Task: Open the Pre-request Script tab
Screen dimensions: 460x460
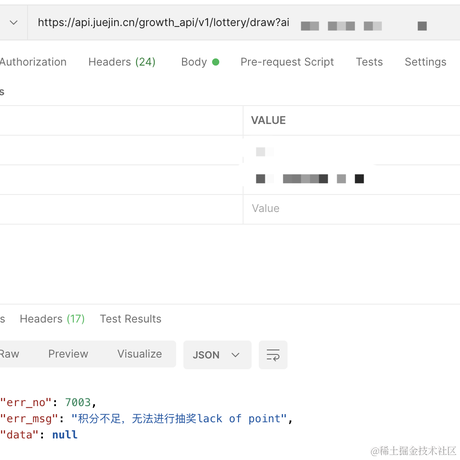Action: [x=287, y=62]
